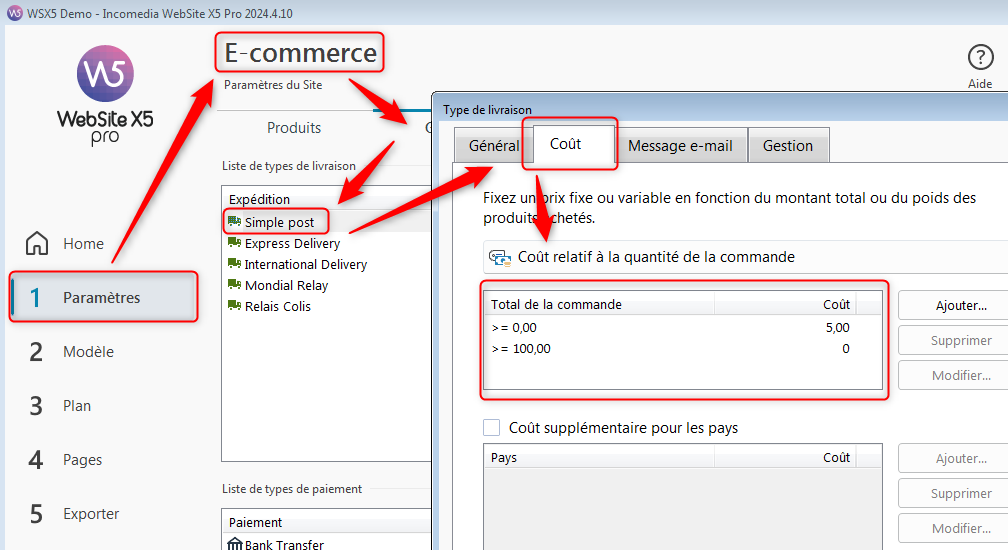Click the Mondial Relay truck icon
The height and width of the screenshot is (550, 1008).
[235, 285]
